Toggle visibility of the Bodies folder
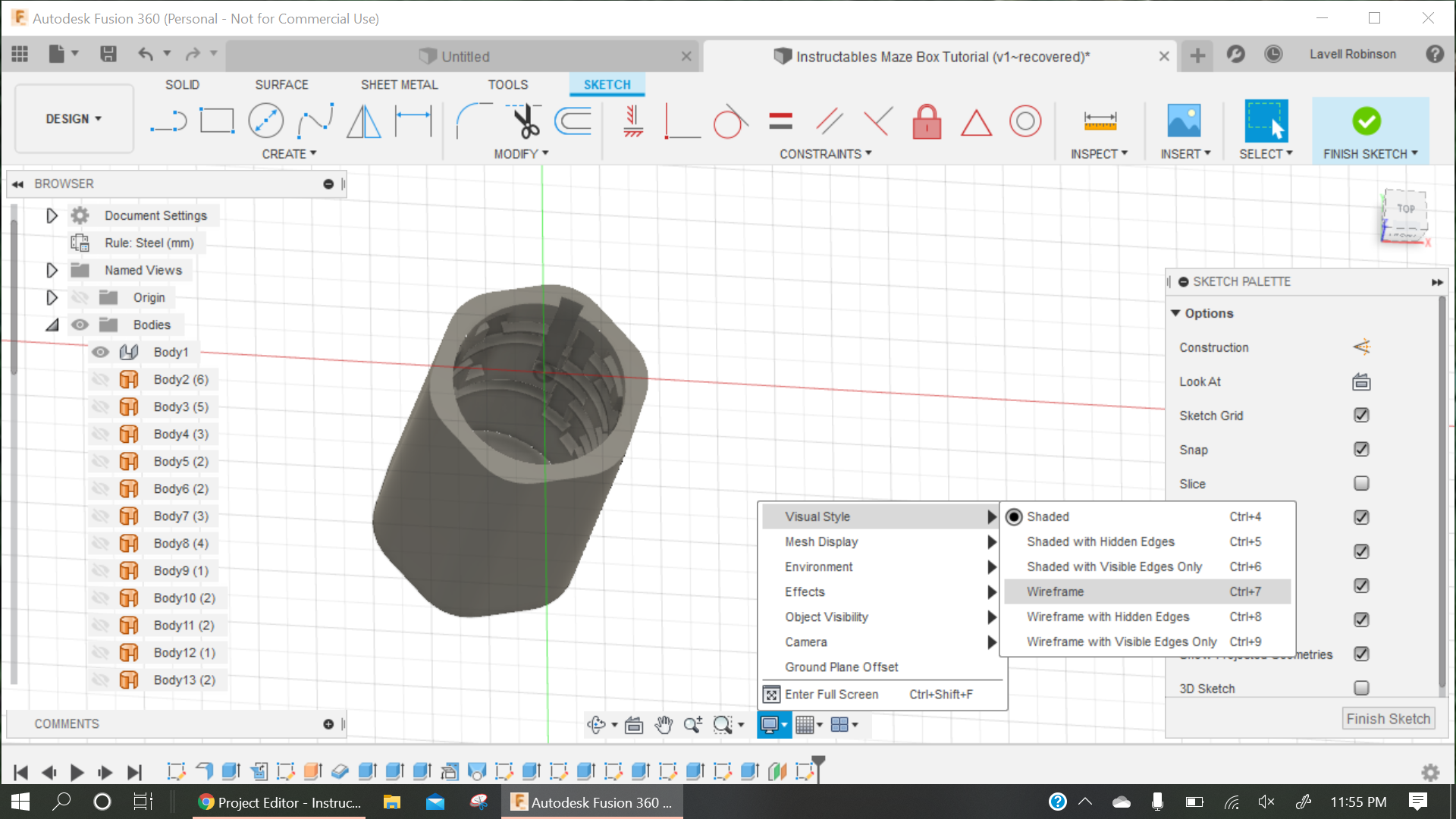The image size is (1456, 819). 80,325
